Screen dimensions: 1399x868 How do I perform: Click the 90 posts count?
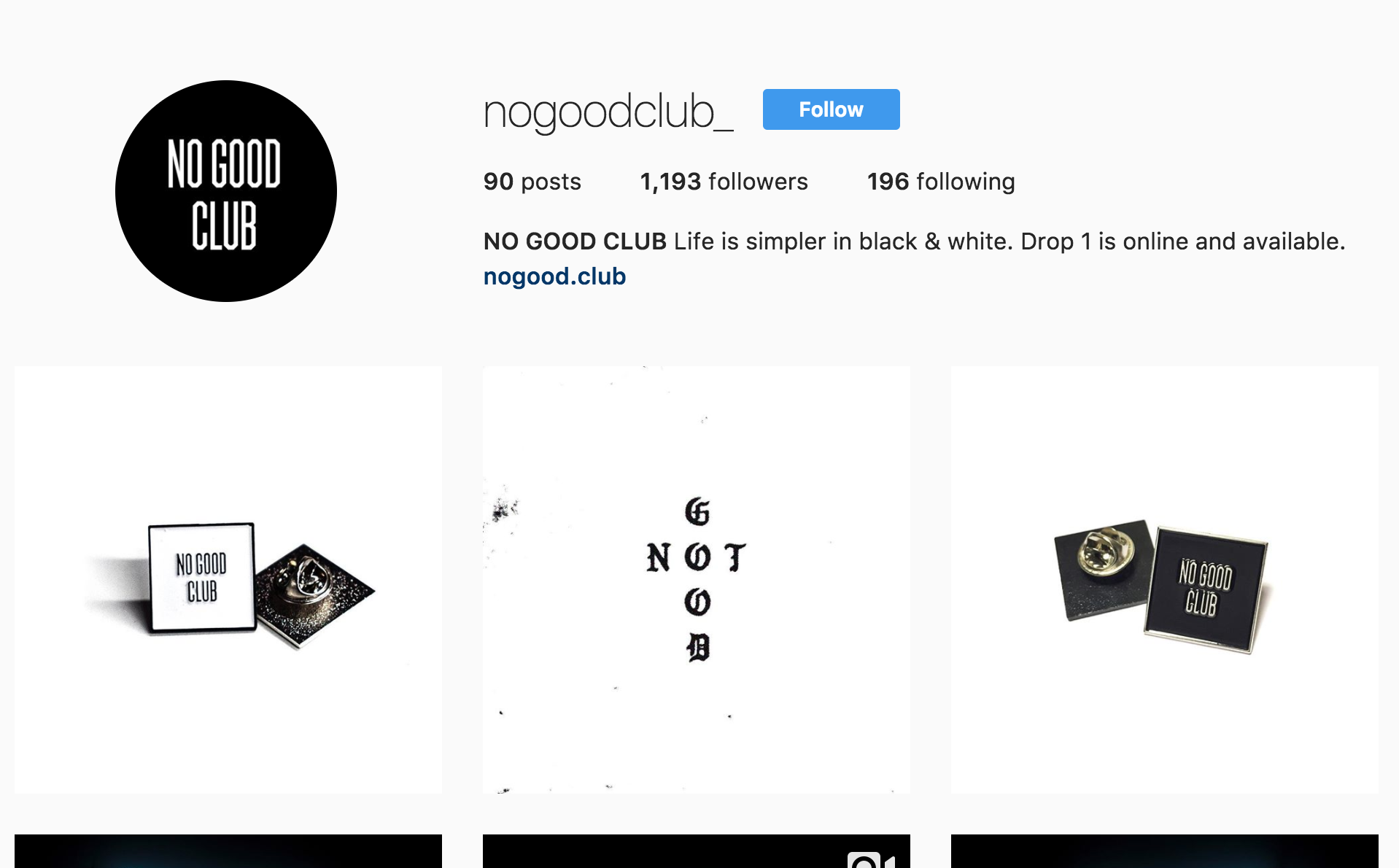[x=532, y=182]
